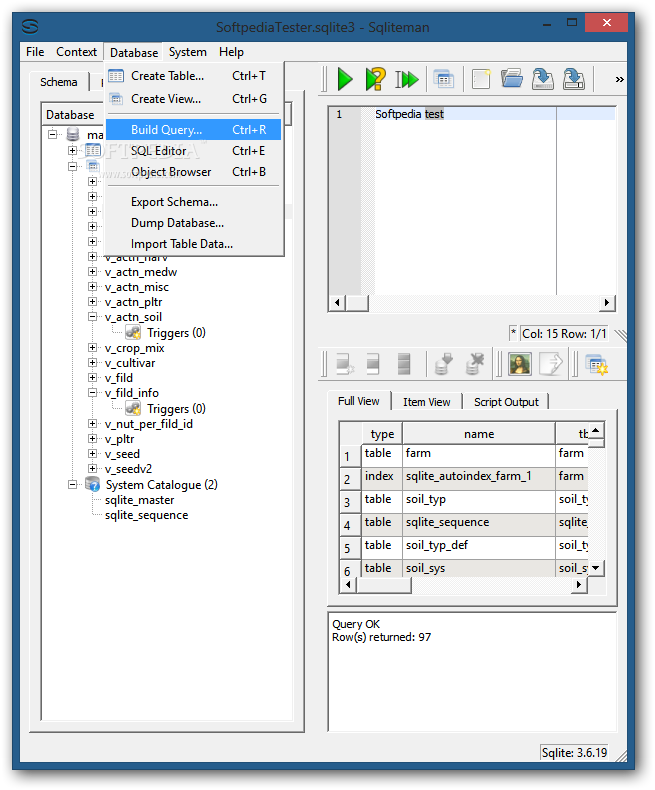655x790 pixels.
Task: Click the duplicate row icon
Action: tap(373, 364)
